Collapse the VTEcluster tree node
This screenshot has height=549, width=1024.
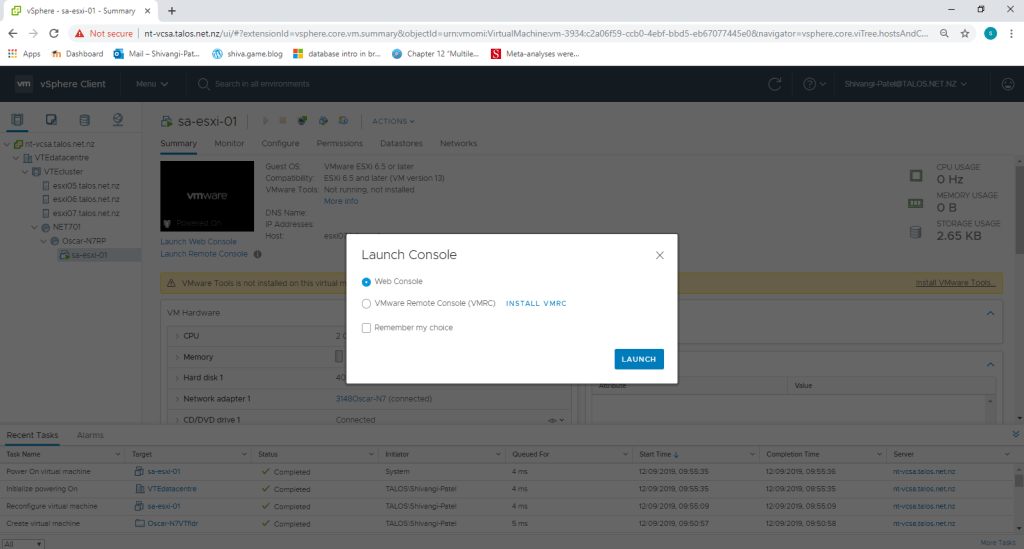pos(26,171)
